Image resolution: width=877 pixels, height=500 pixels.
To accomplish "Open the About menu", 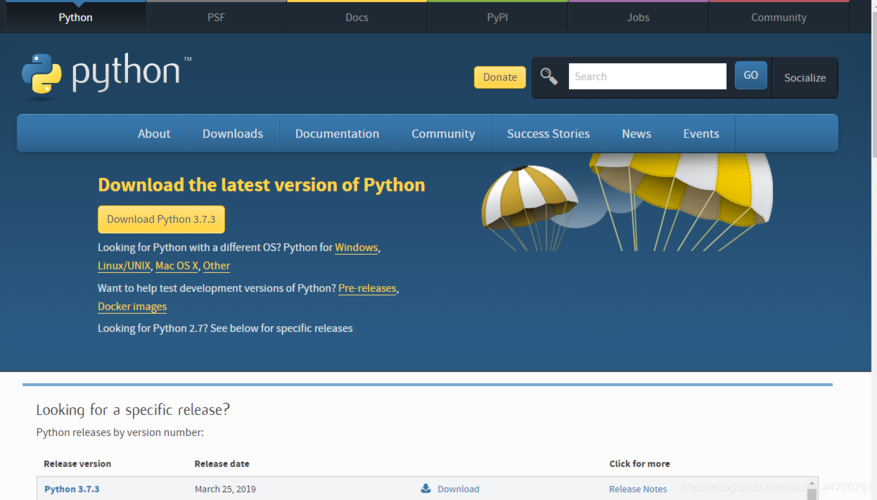I will pos(154,134).
